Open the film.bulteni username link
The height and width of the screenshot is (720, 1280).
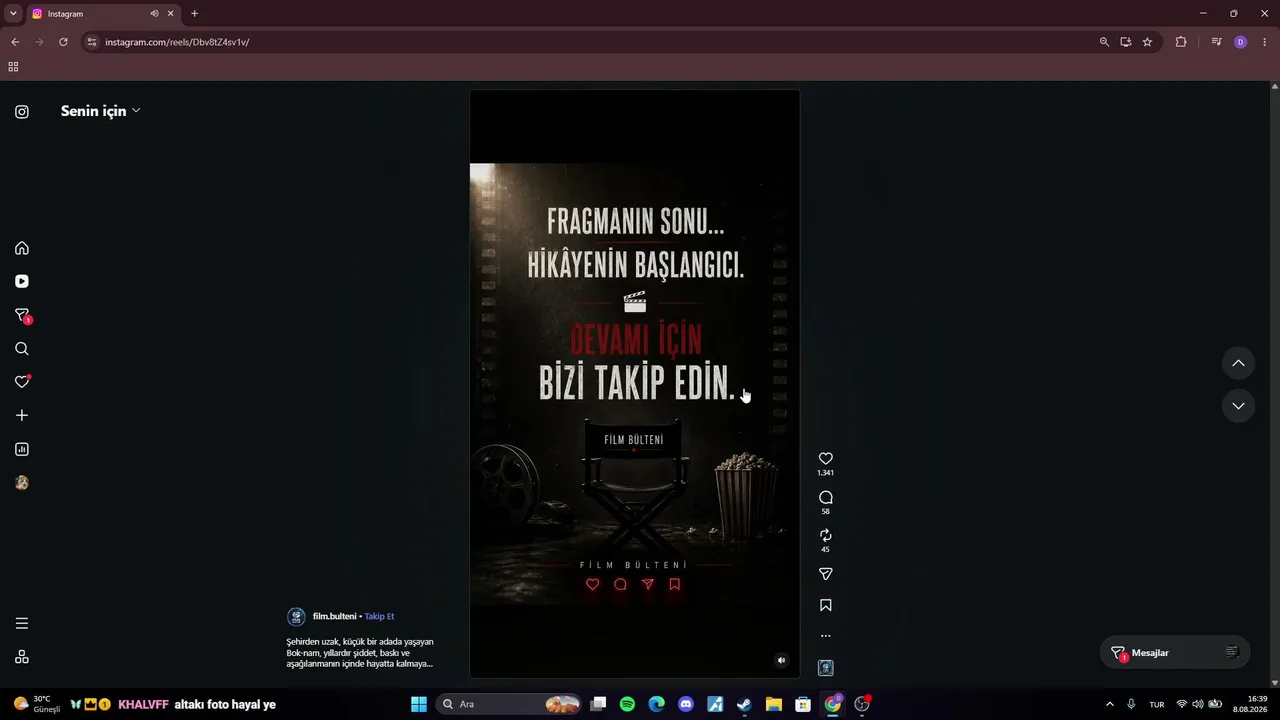tap(334, 617)
